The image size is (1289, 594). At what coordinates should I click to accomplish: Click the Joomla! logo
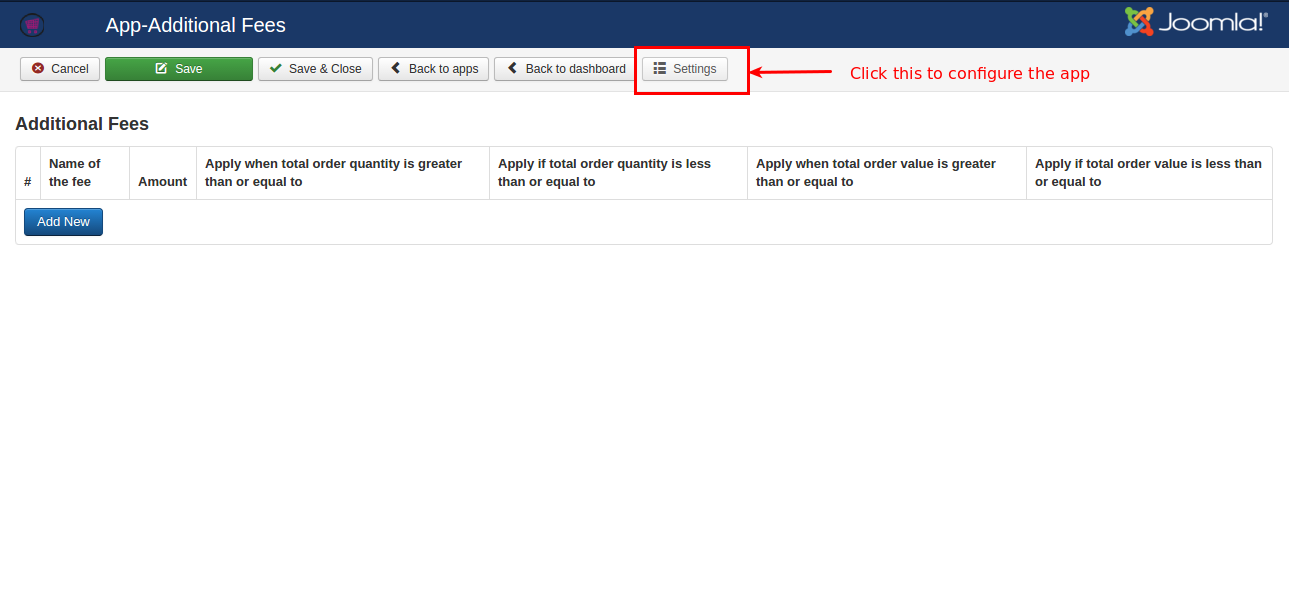tap(1196, 22)
